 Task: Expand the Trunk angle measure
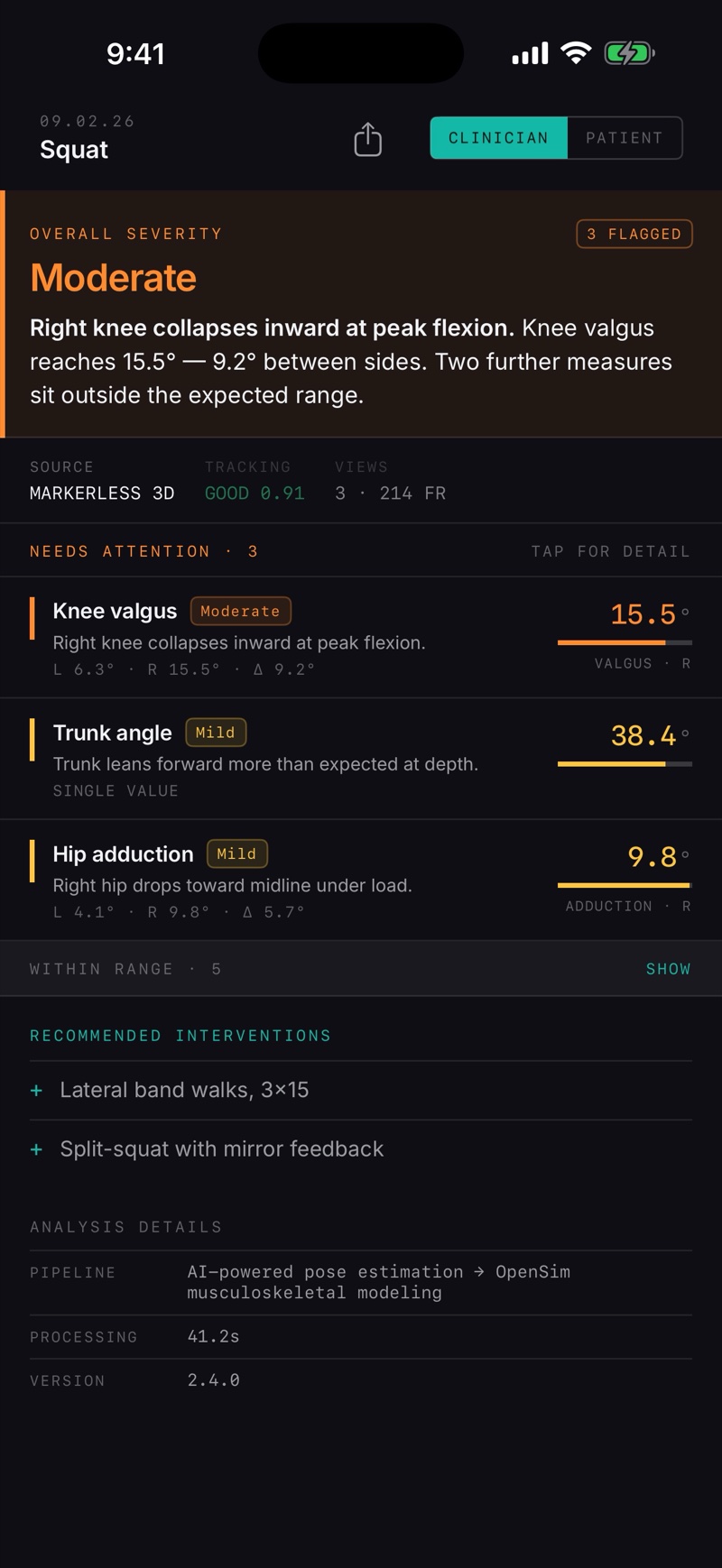[361, 759]
